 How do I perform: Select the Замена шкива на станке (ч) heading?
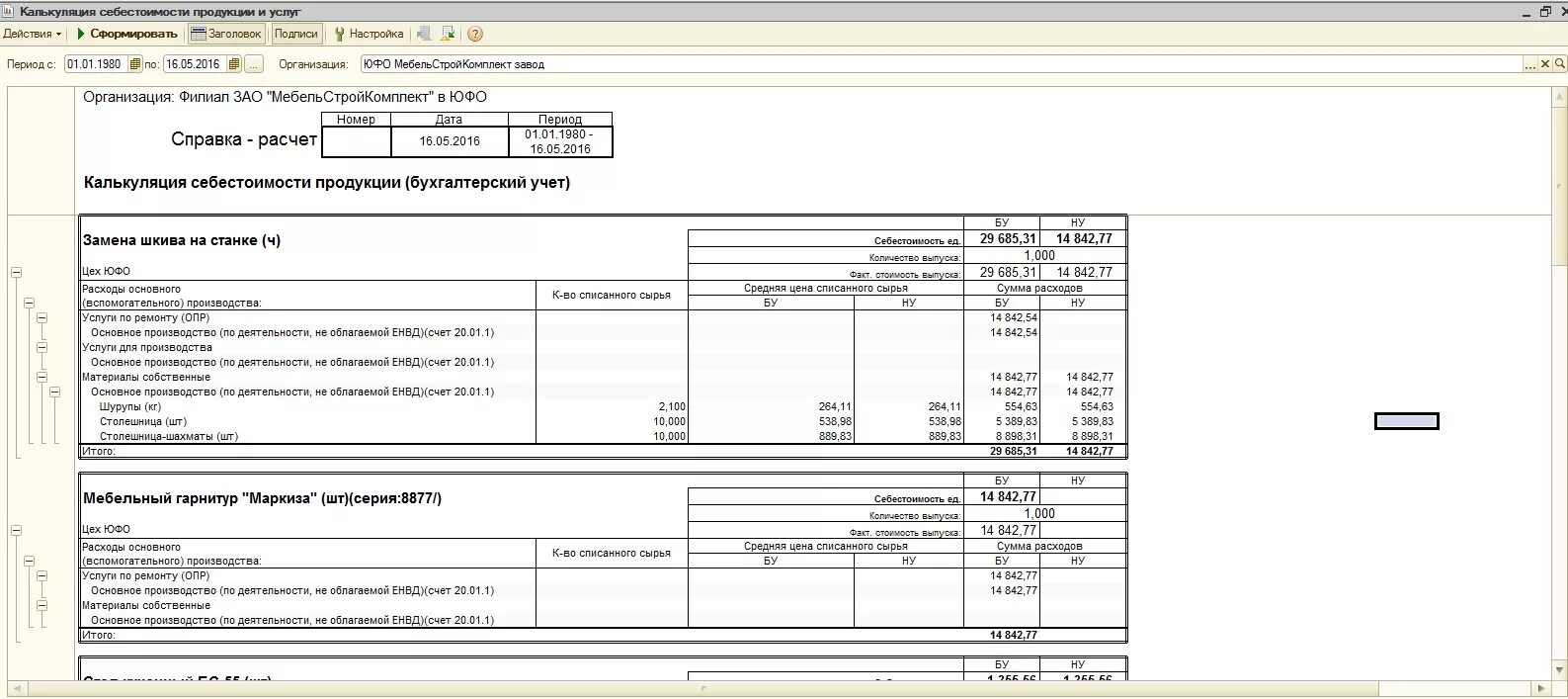(182, 240)
